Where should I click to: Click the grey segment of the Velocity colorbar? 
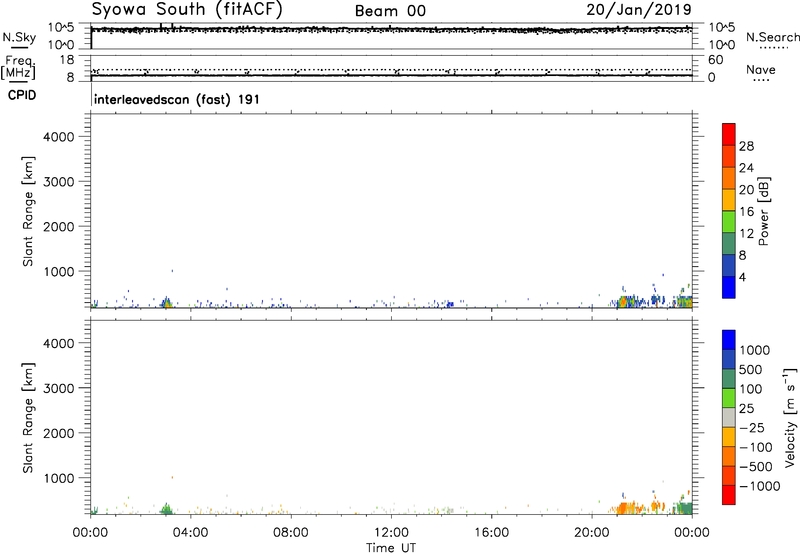coord(729,418)
